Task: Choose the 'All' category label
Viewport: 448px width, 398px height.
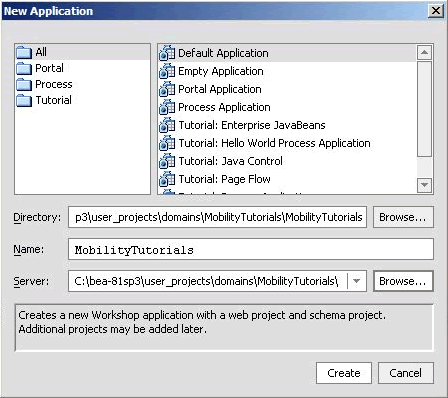Action: [41, 52]
